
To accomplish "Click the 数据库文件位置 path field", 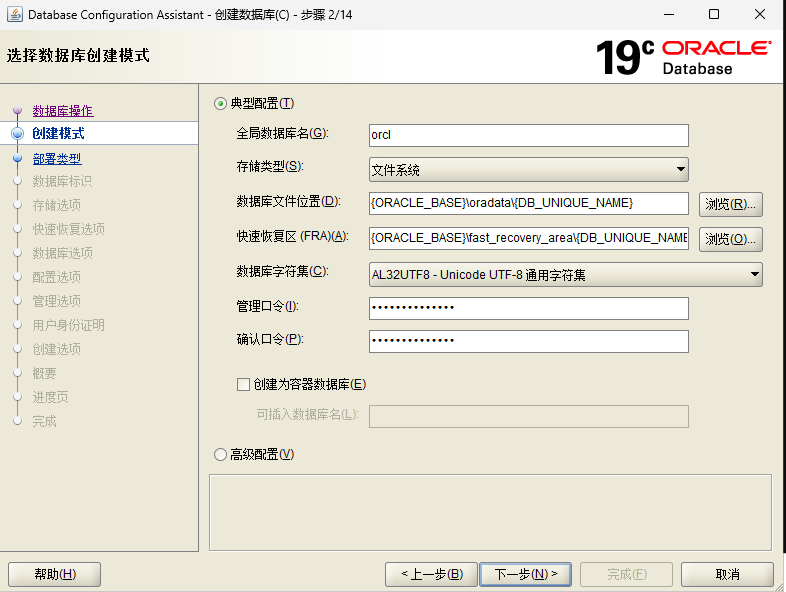I will click(529, 203).
